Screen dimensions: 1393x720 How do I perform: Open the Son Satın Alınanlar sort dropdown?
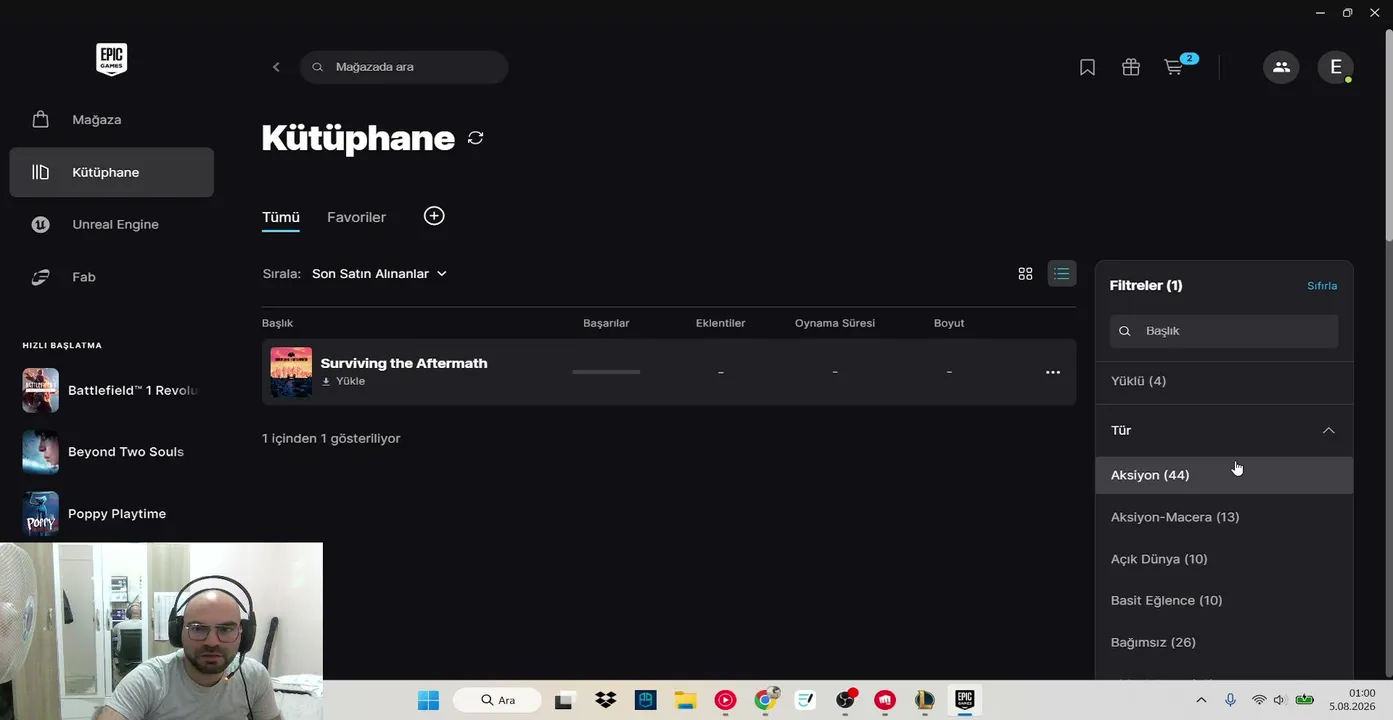tap(379, 274)
